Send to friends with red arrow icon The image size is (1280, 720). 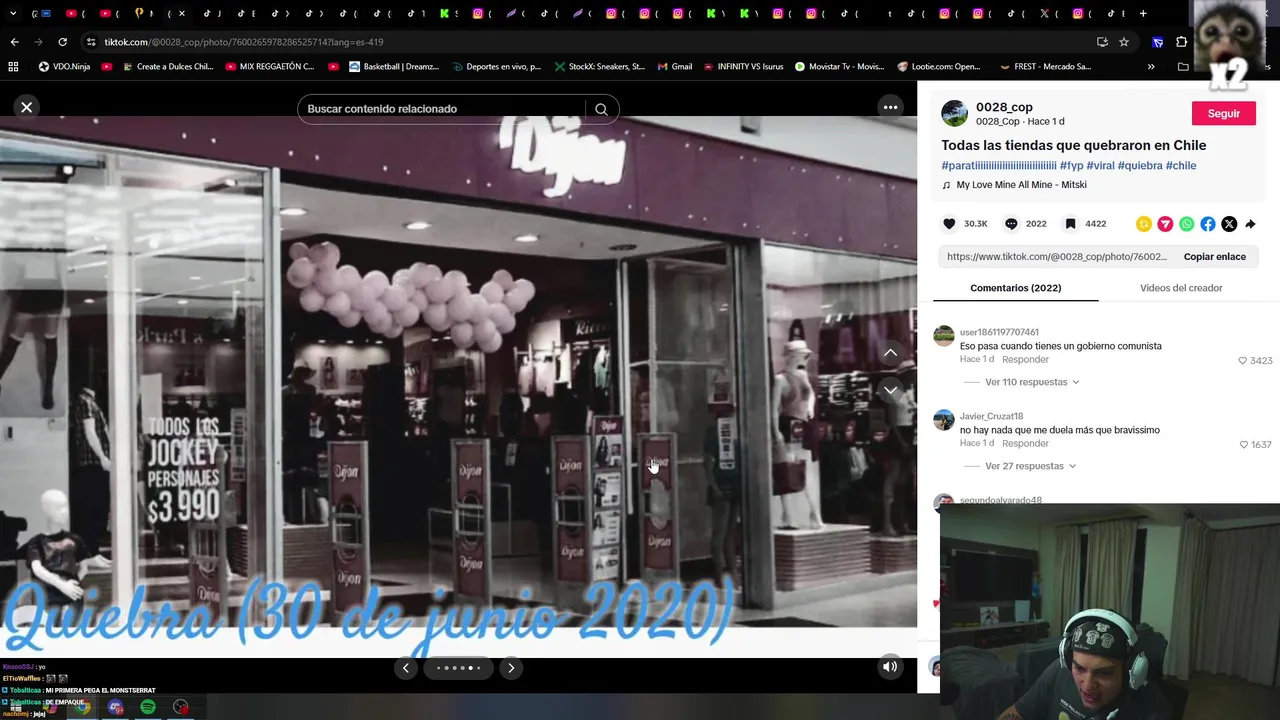[x=1165, y=224]
